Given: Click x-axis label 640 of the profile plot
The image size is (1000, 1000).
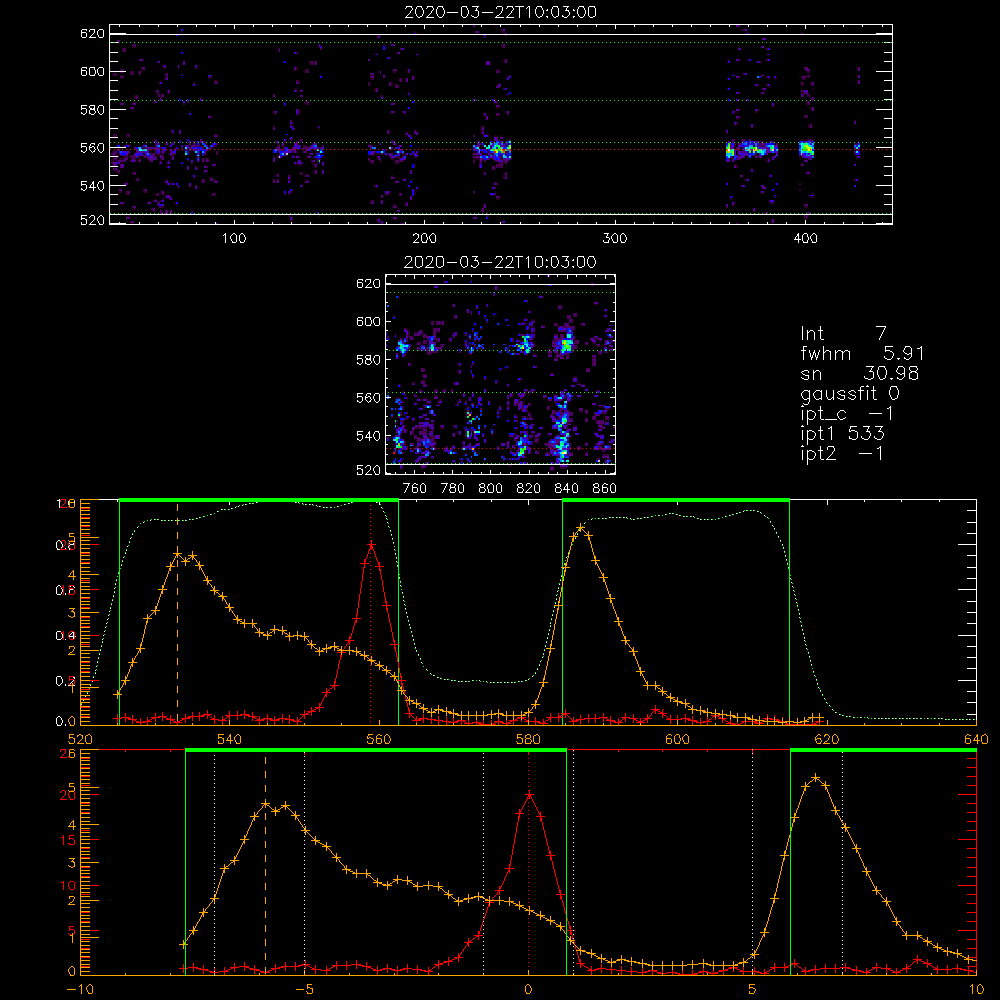Looking at the screenshot, I should pyautogui.click(x=976, y=740).
